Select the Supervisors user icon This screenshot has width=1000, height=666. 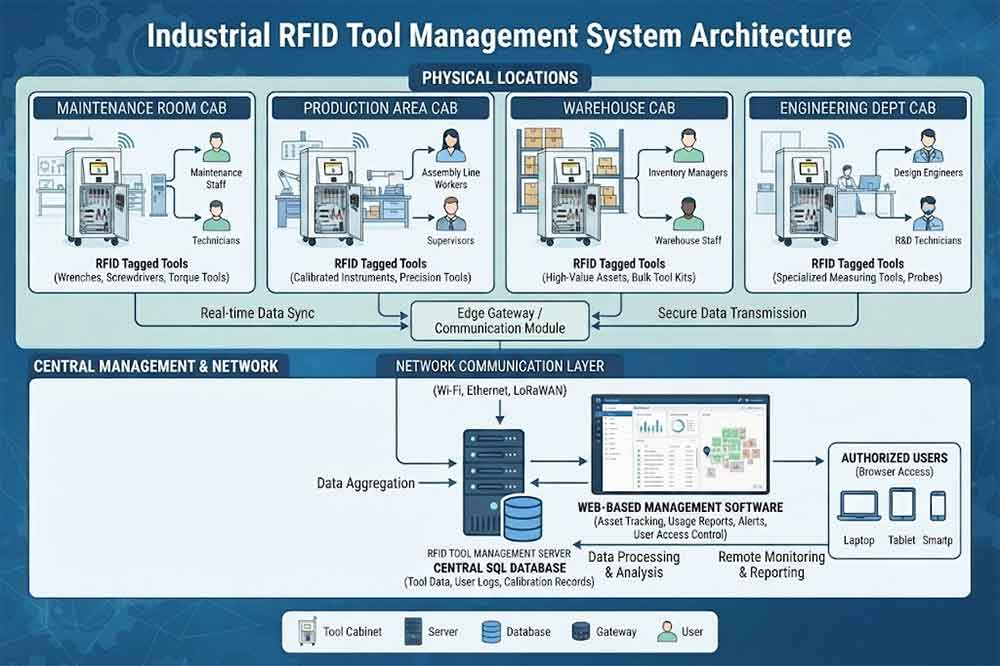451,214
